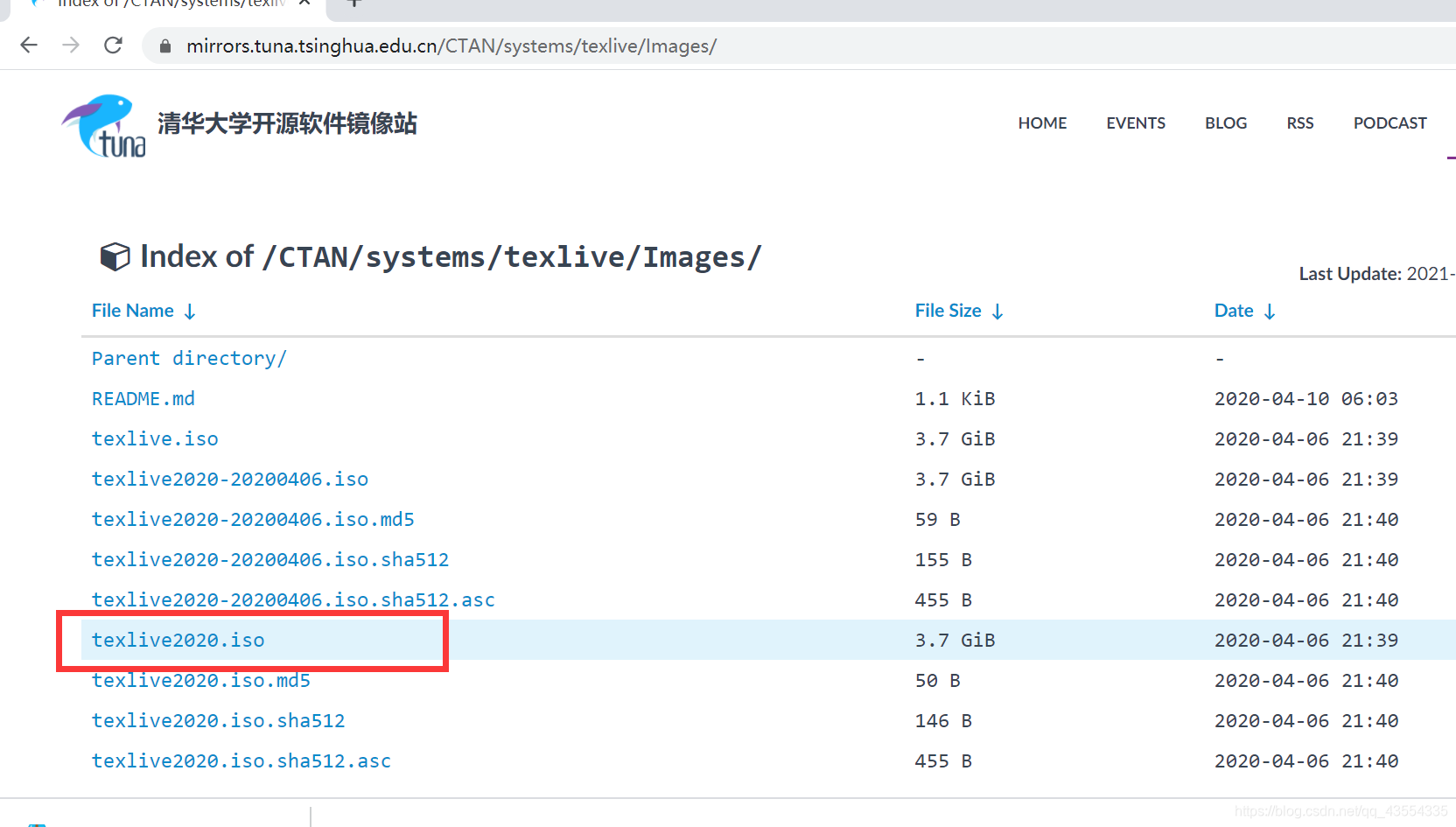Click the 3.7 GiB size of texlive2020.iso
This screenshot has height=827, width=1456.
click(x=955, y=641)
